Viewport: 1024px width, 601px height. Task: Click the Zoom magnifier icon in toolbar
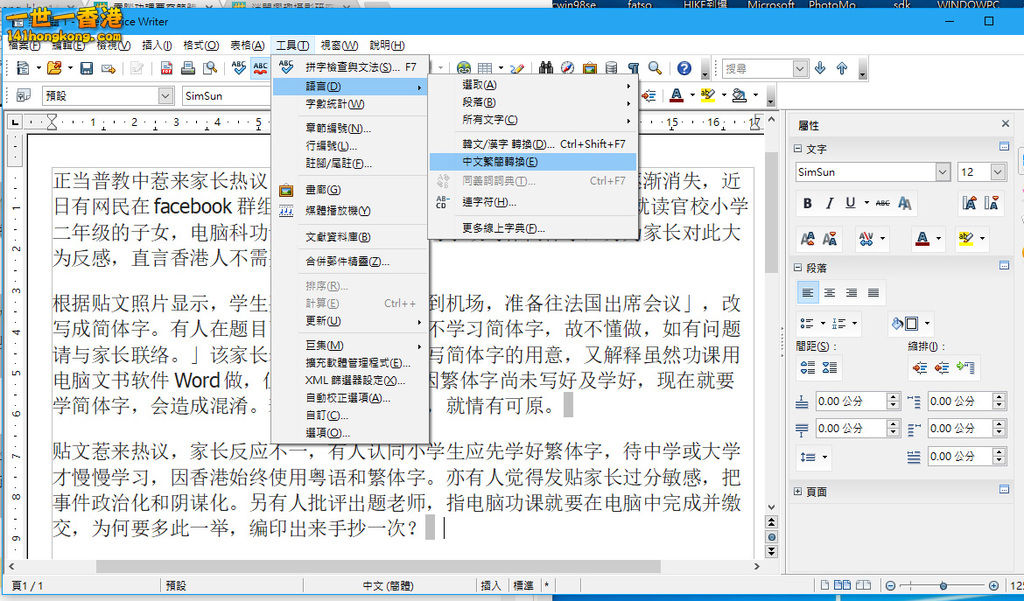click(x=655, y=68)
